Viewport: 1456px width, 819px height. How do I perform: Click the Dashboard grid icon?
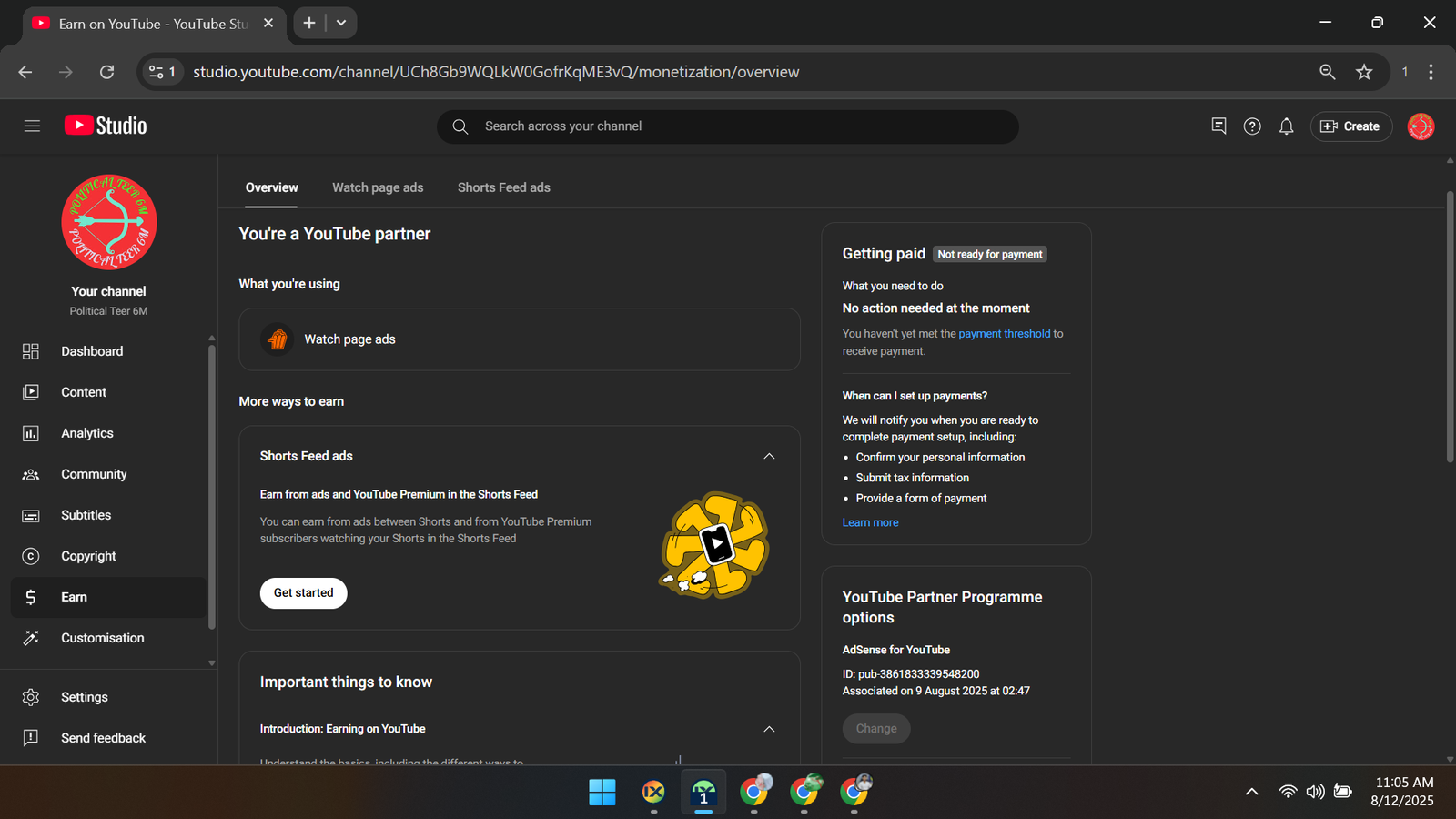point(31,351)
